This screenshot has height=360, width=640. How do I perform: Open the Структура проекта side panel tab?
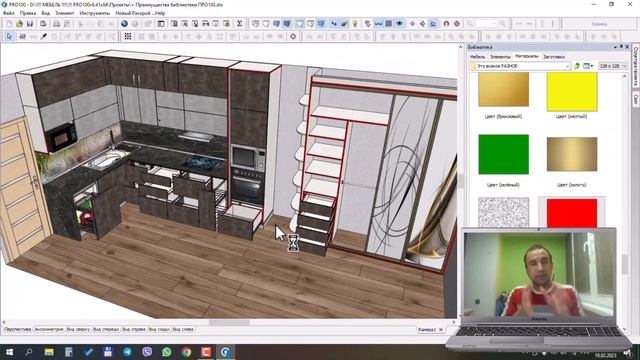coord(636,66)
